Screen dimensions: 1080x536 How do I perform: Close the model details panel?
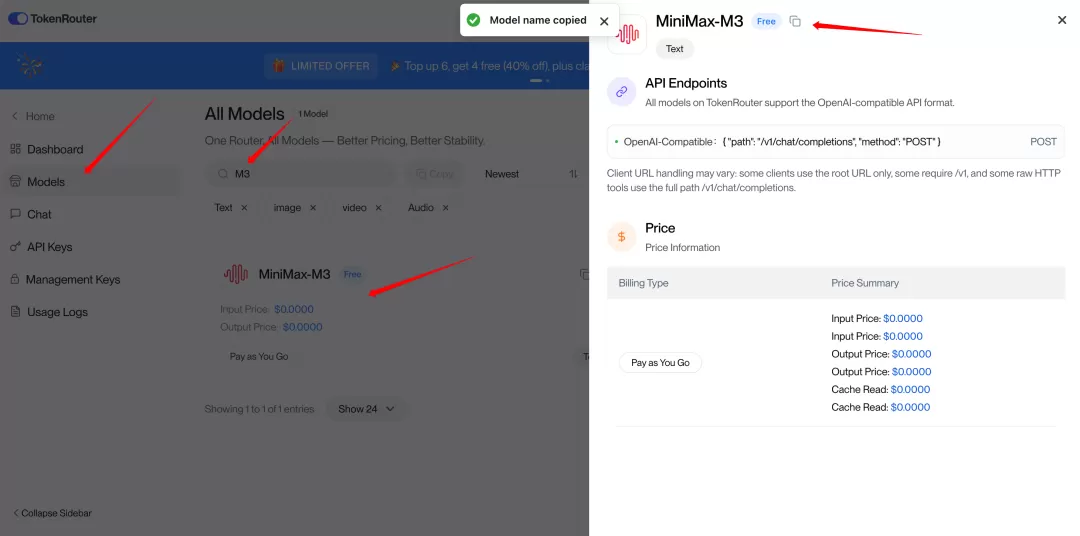click(x=1062, y=21)
